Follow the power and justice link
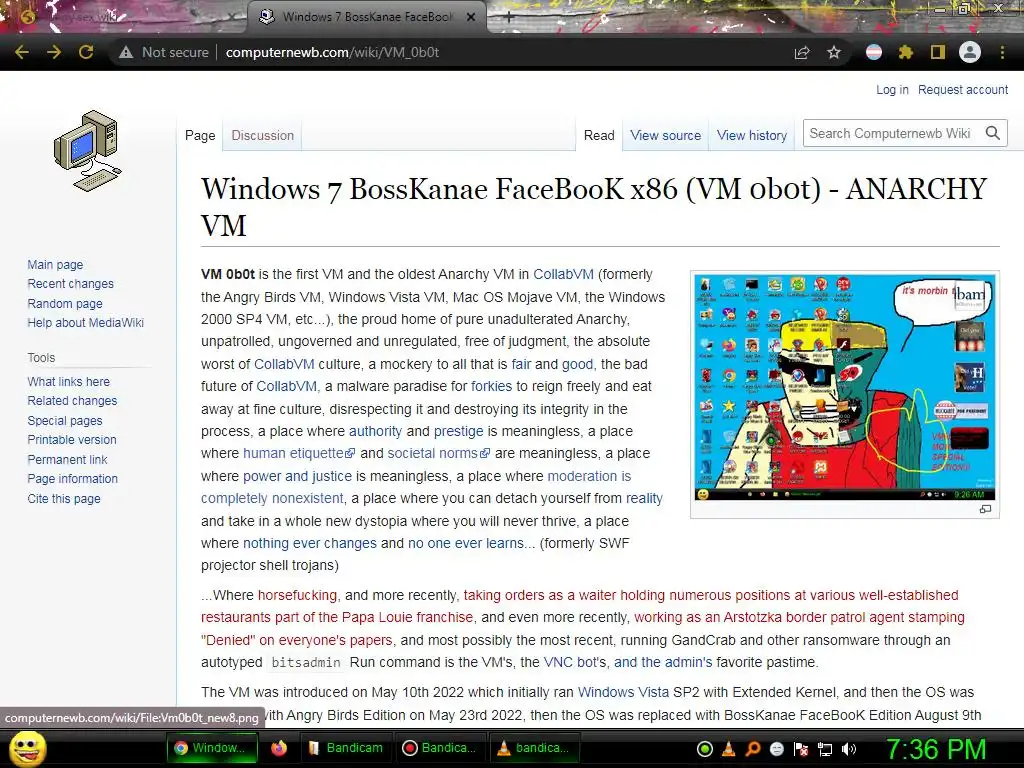The image size is (1024, 768). pyautogui.click(x=297, y=476)
